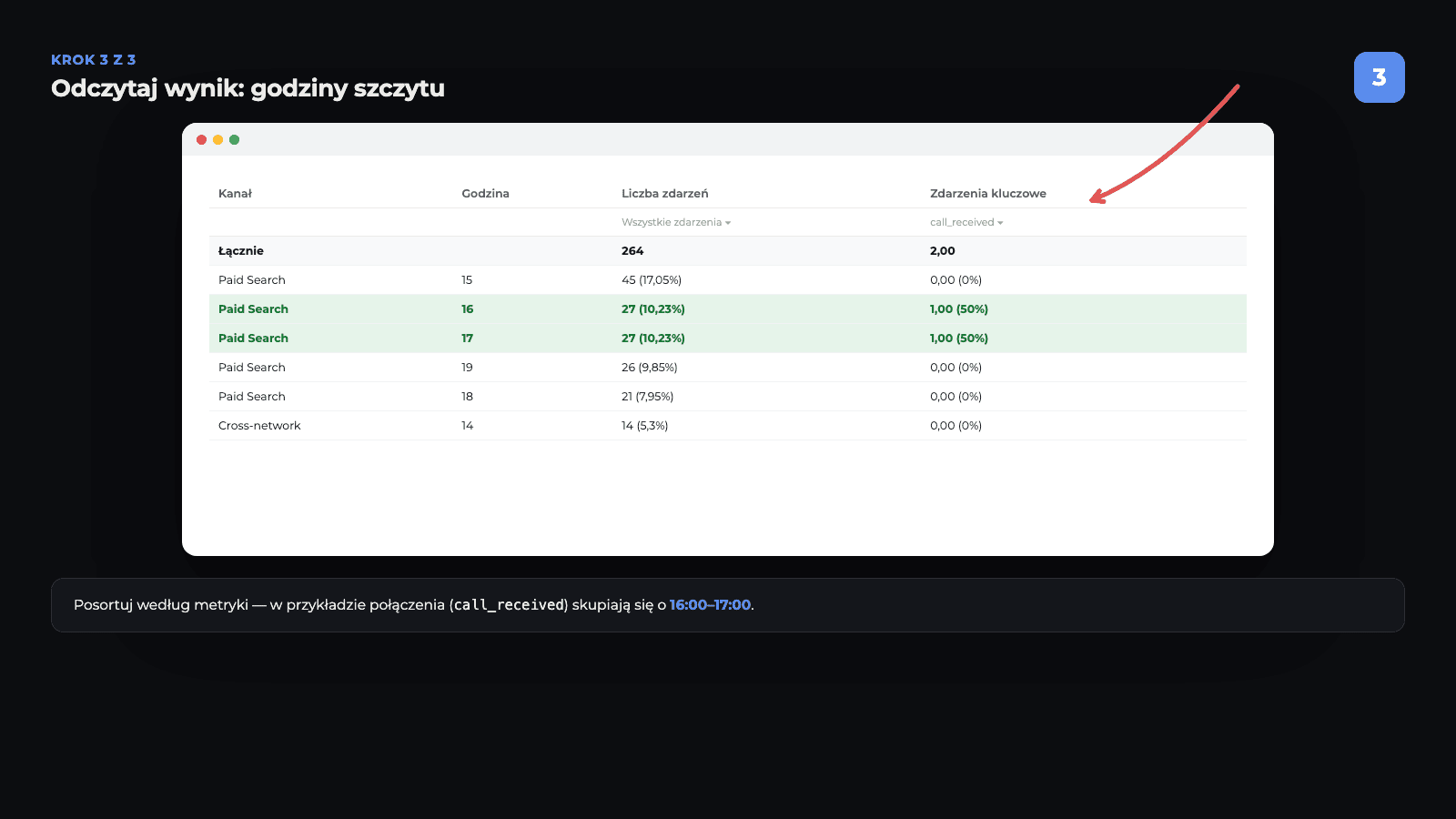The image size is (1456, 819).
Task: Click the Kanał column header
Action: click(235, 193)
